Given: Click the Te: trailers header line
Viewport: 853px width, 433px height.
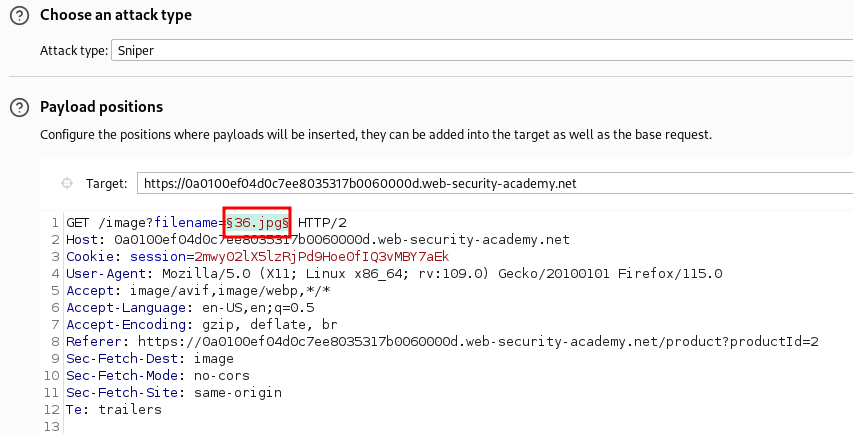Looking at the screenshot, I should pos(114,409).
